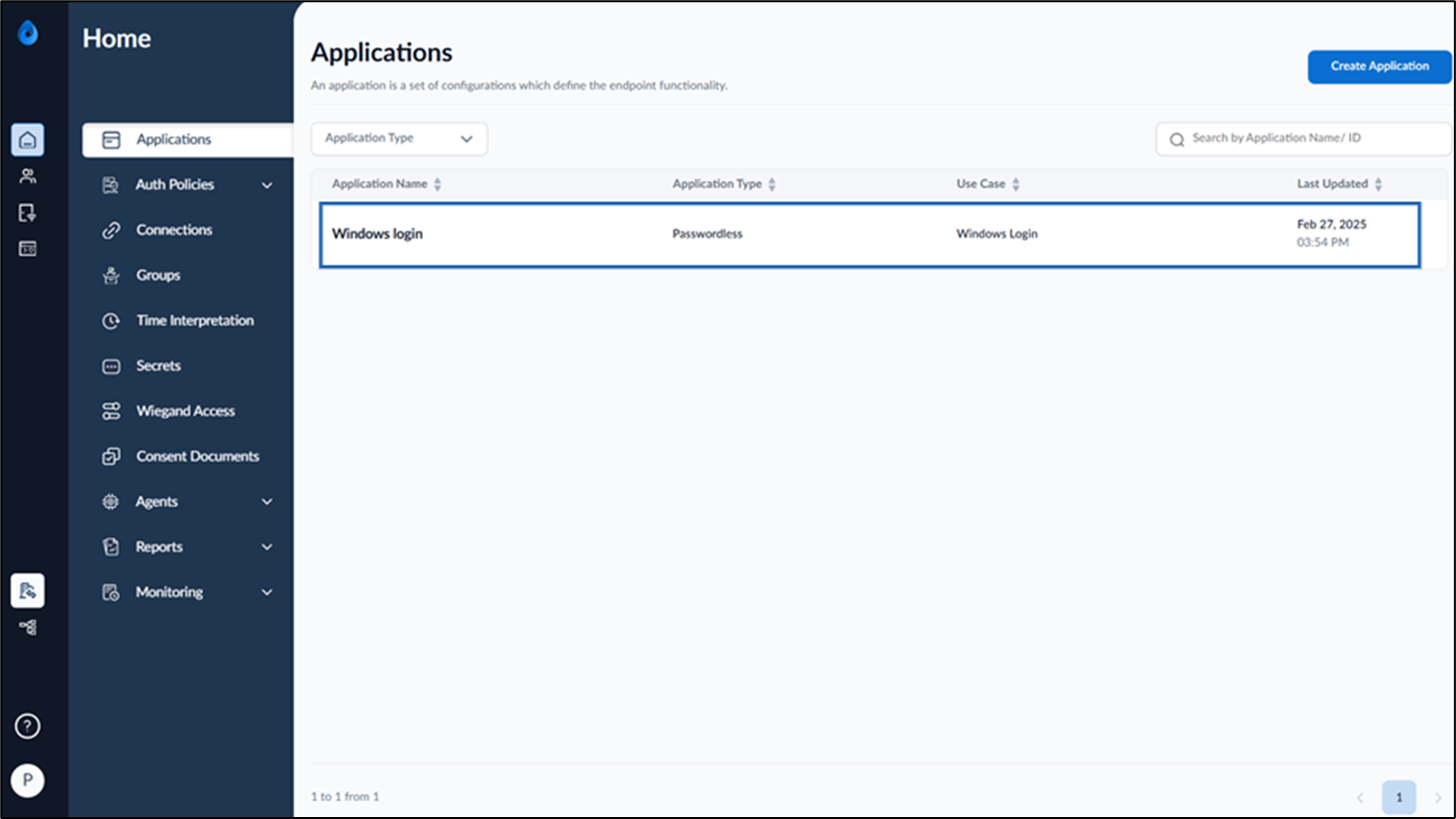Sort by Application Name arrows
The width and height of the screenshot is (1456, 819).
tap(438, 184)
